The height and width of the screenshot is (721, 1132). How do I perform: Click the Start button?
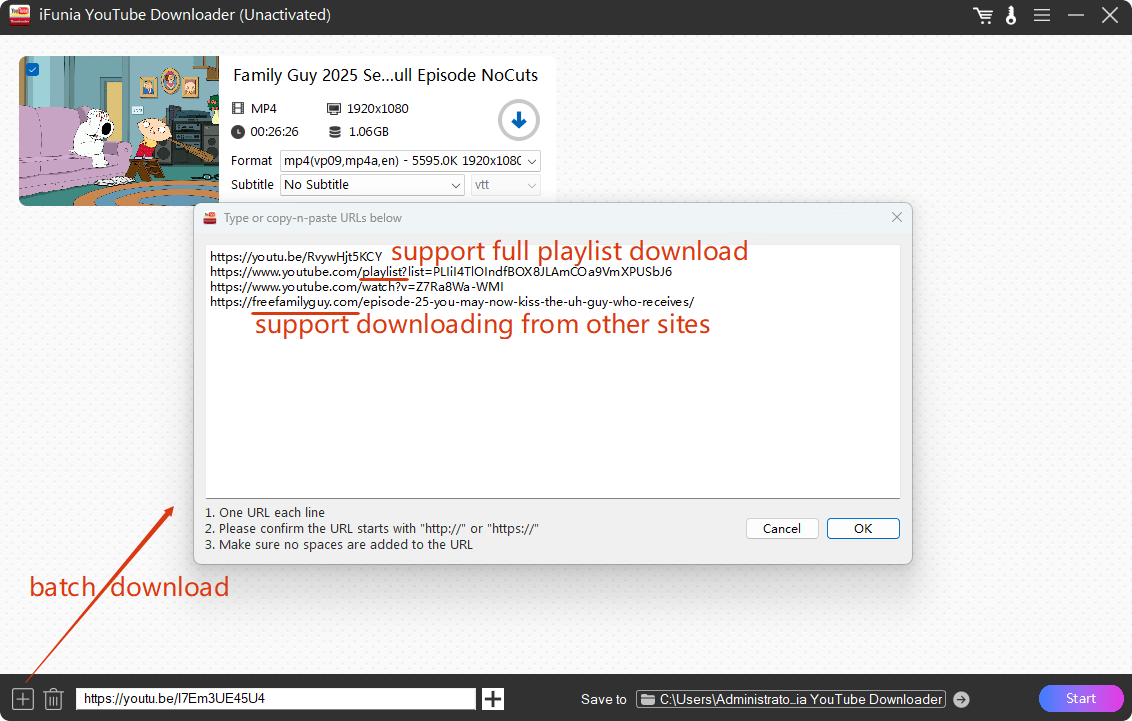(1080, 698)
